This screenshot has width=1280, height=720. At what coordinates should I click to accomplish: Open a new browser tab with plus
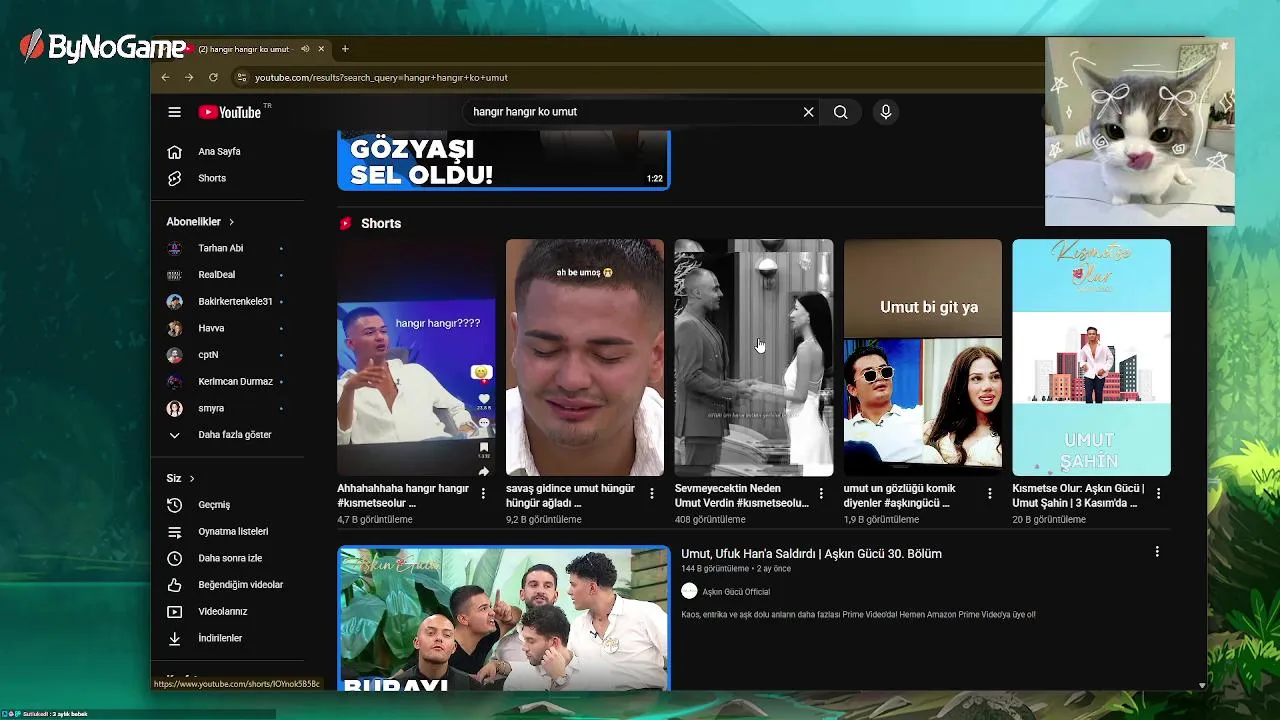click(x=345, y=49)
